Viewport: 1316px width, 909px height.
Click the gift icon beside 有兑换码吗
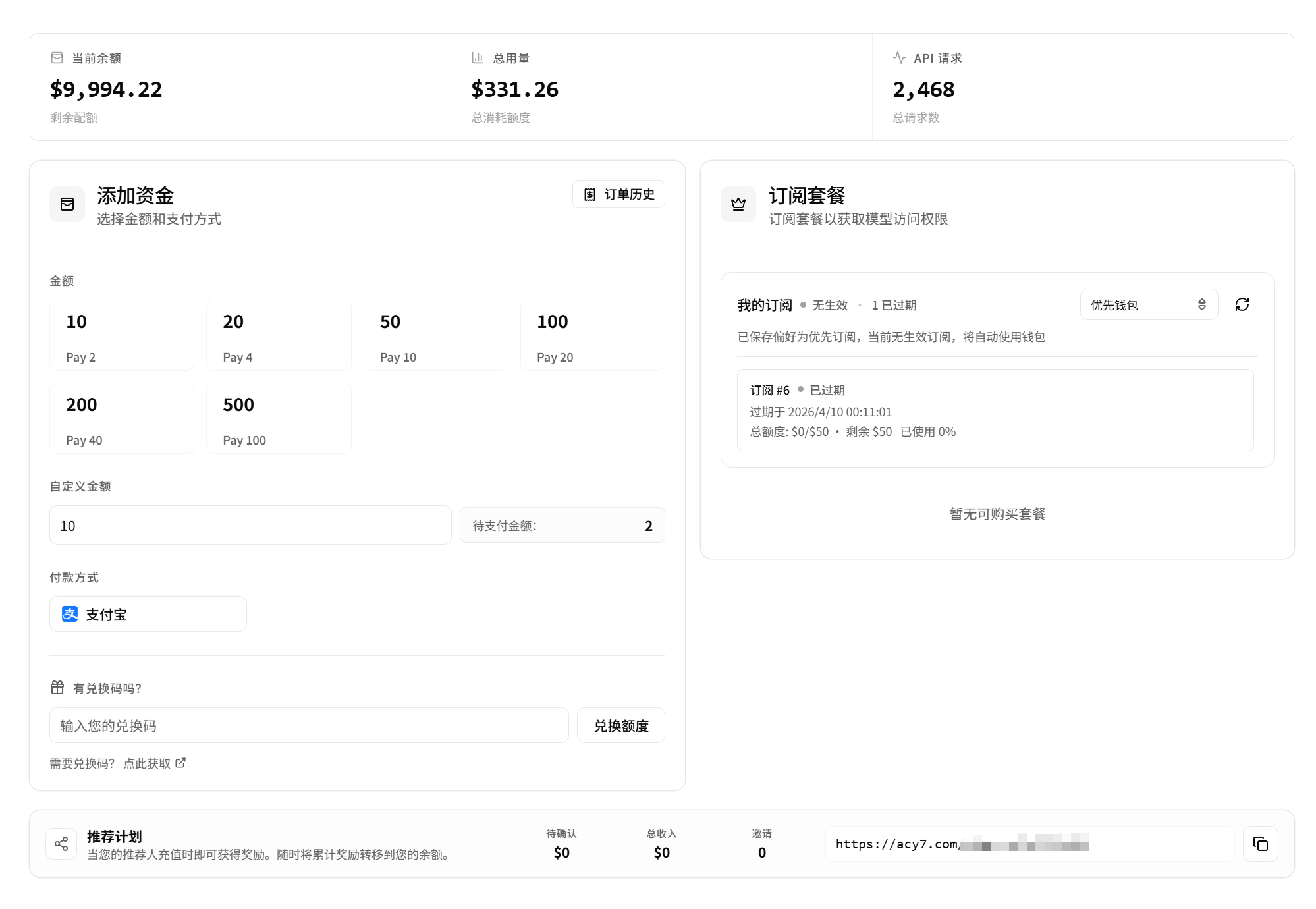(x=57, y=688)
